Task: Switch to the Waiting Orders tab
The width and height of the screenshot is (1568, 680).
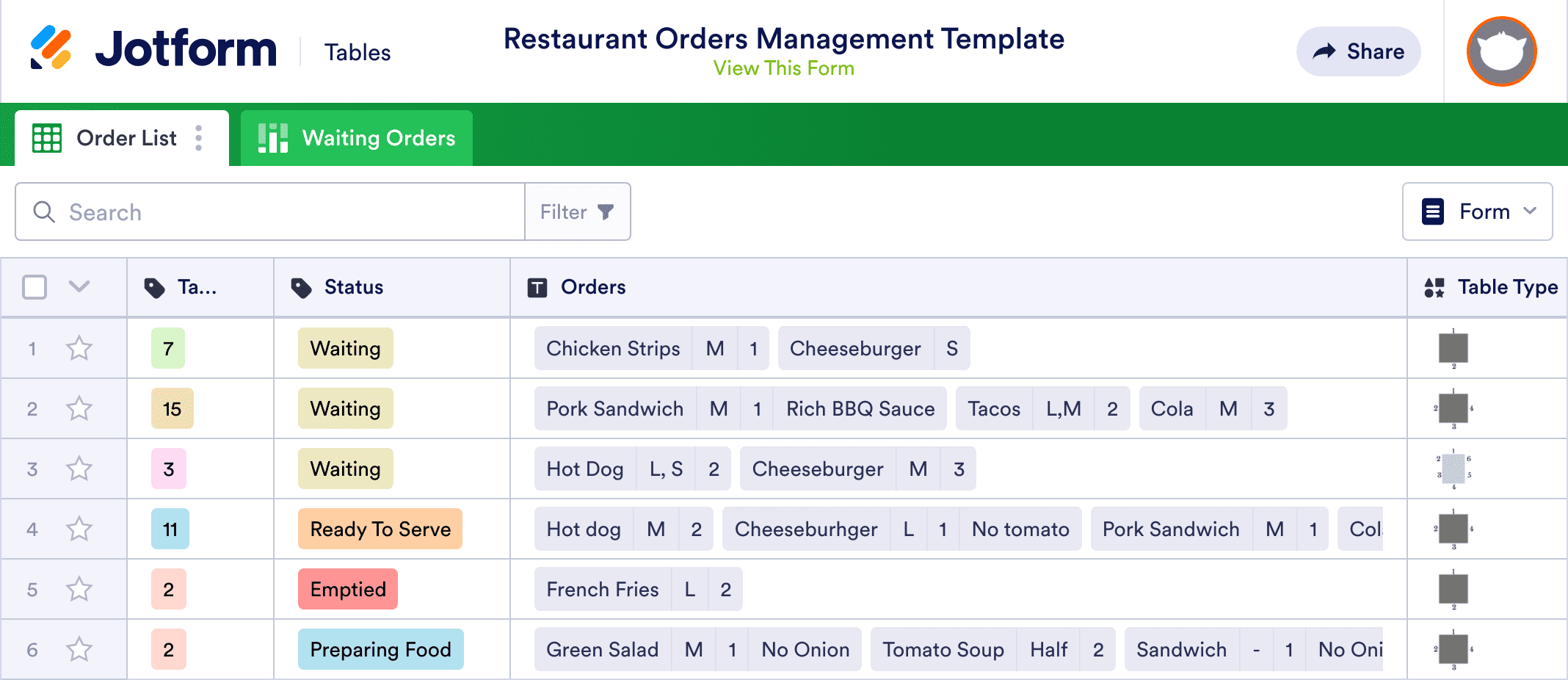Action: tap(357, 138)
